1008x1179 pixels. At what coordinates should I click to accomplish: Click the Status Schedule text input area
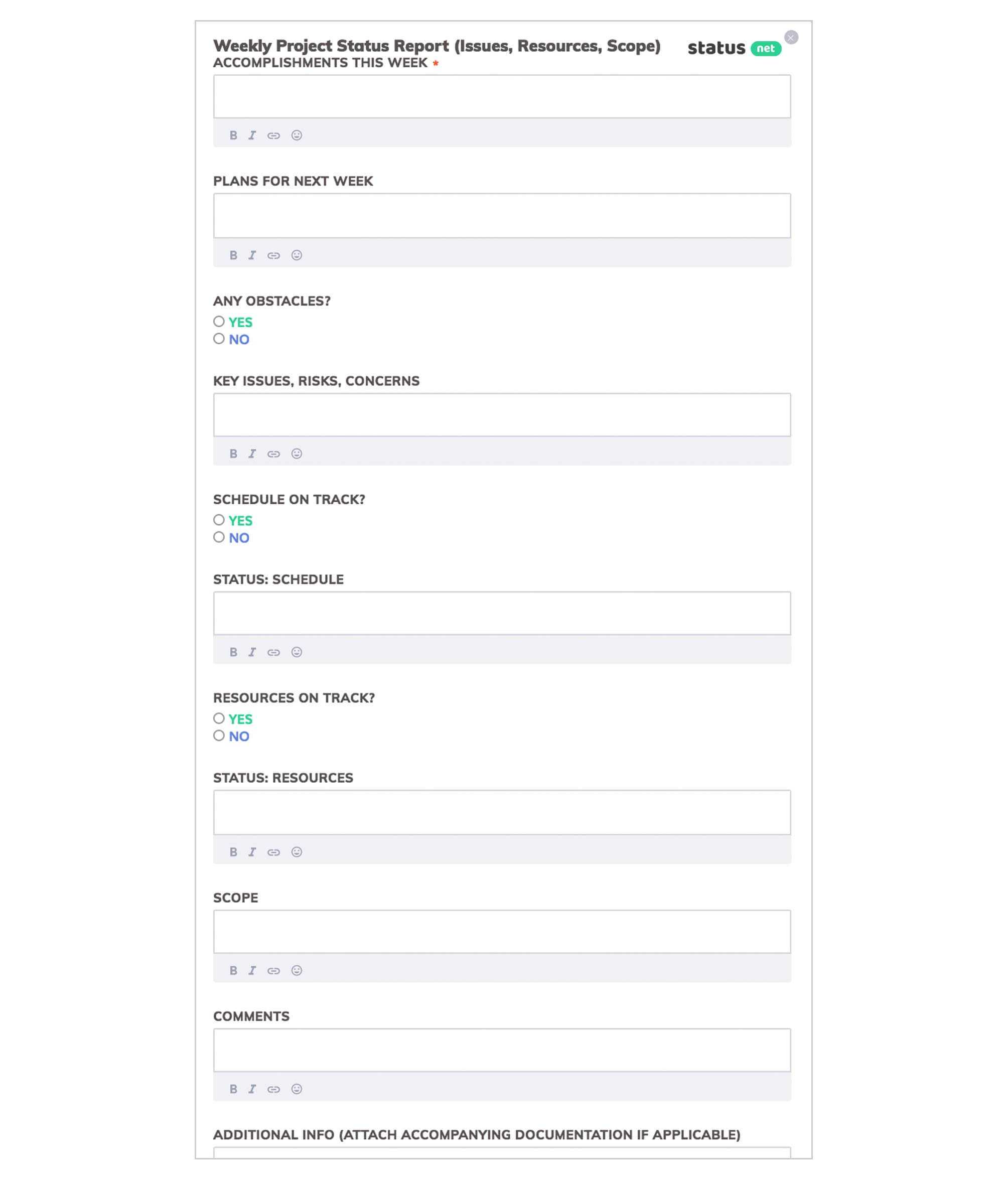[501, 612]
